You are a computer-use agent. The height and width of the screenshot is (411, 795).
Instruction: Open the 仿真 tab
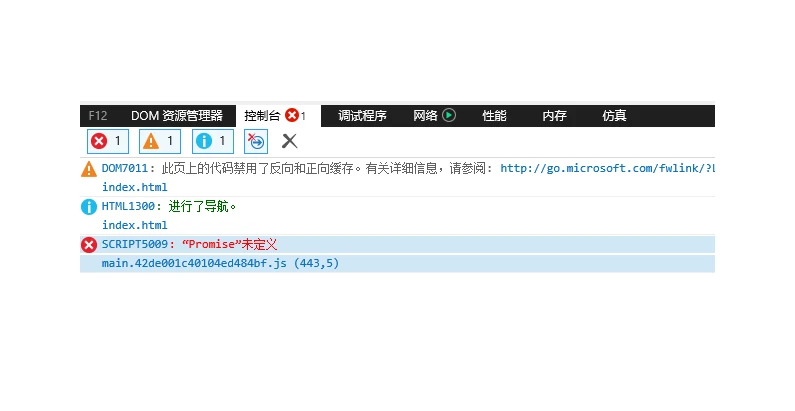[615, 116]
